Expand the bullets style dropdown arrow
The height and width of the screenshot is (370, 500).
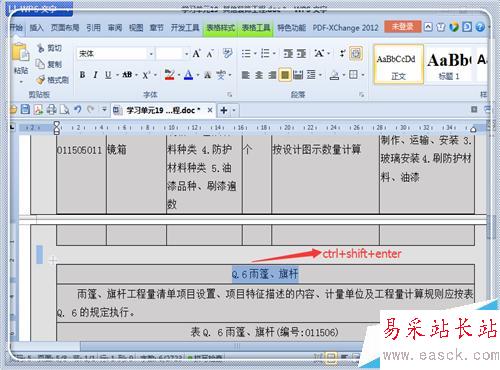pos(255,53)
